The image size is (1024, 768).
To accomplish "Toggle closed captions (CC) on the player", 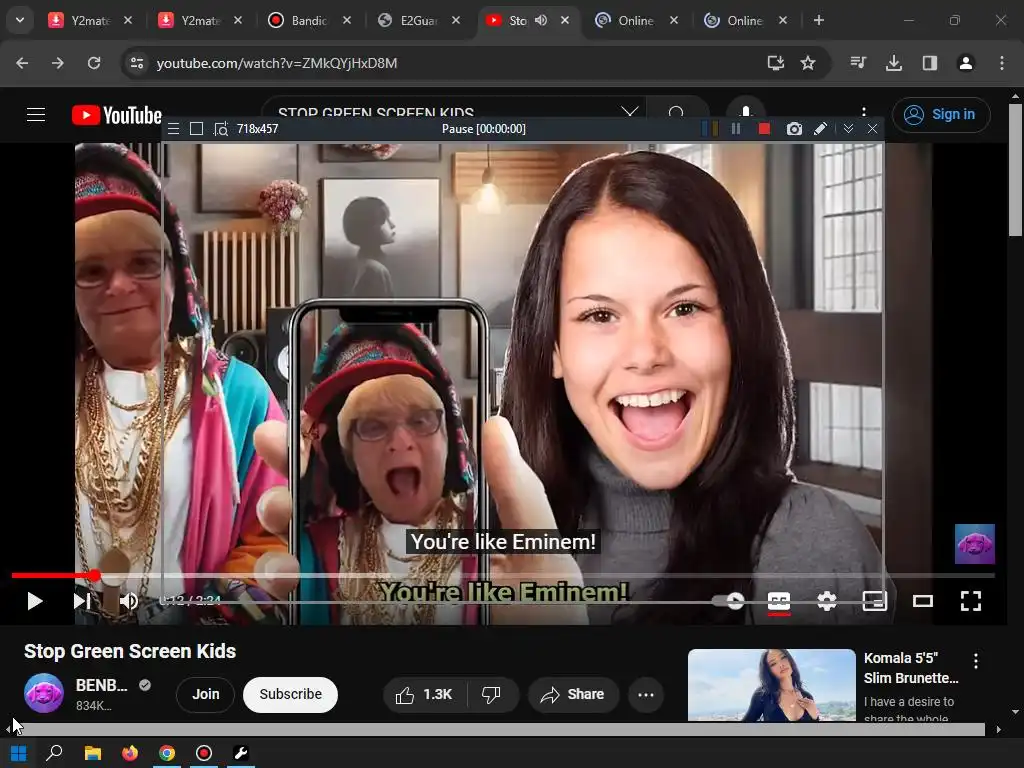I will point(778,601).
